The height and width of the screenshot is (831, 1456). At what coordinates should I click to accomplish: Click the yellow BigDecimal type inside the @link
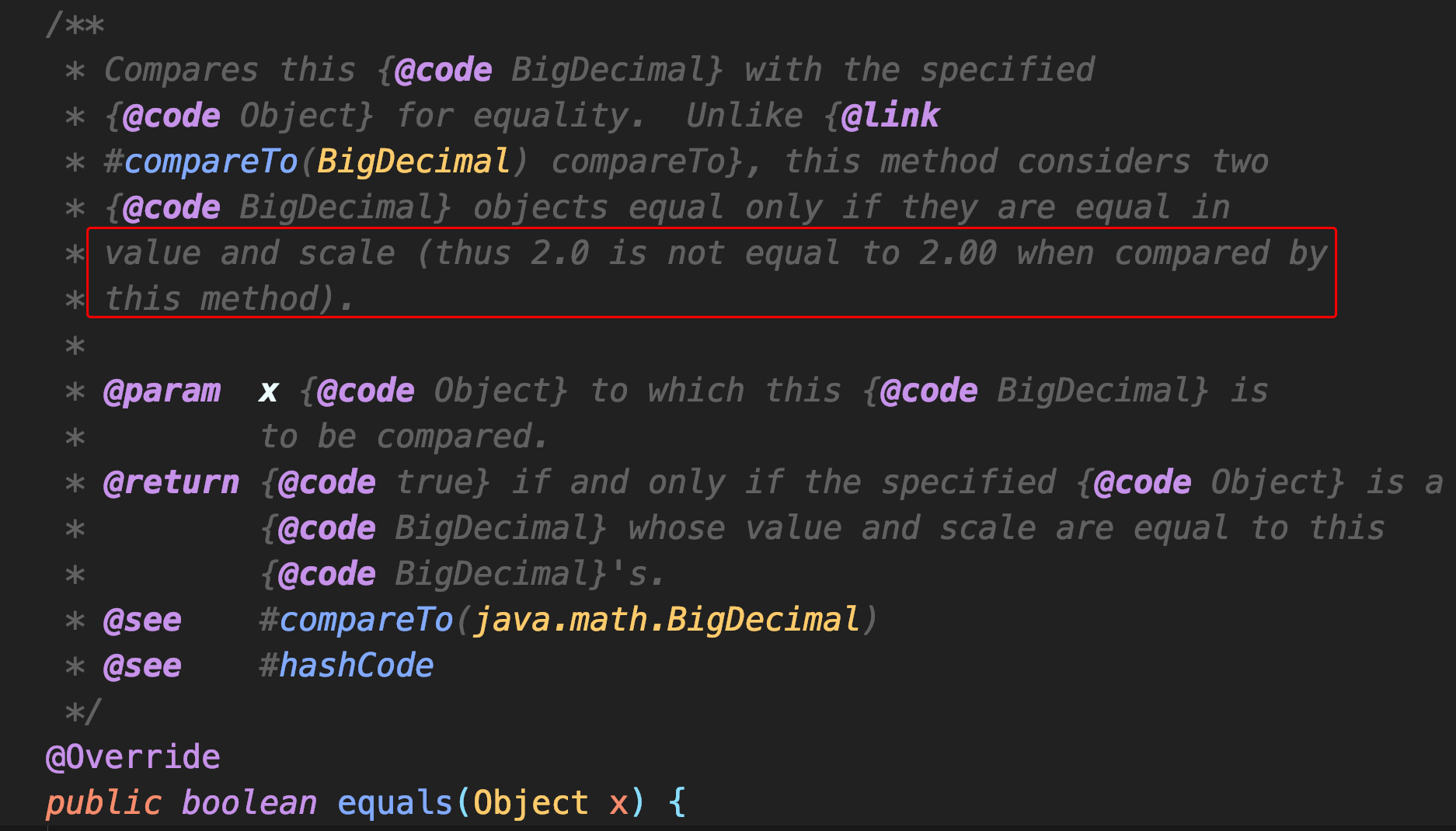pos(413,162)
